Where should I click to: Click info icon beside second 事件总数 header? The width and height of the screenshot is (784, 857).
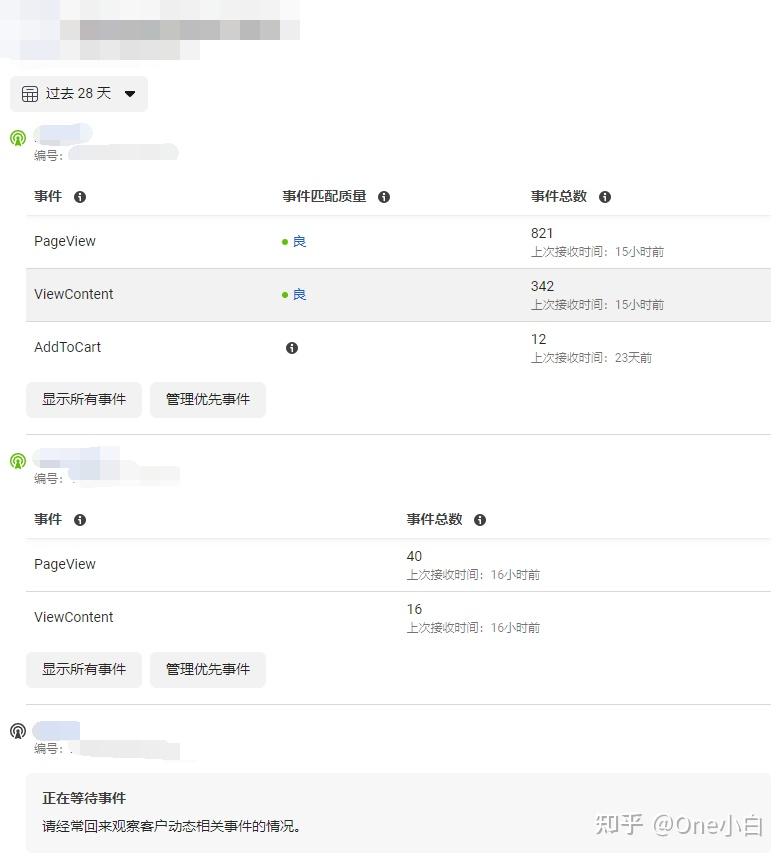coord(480,520)
